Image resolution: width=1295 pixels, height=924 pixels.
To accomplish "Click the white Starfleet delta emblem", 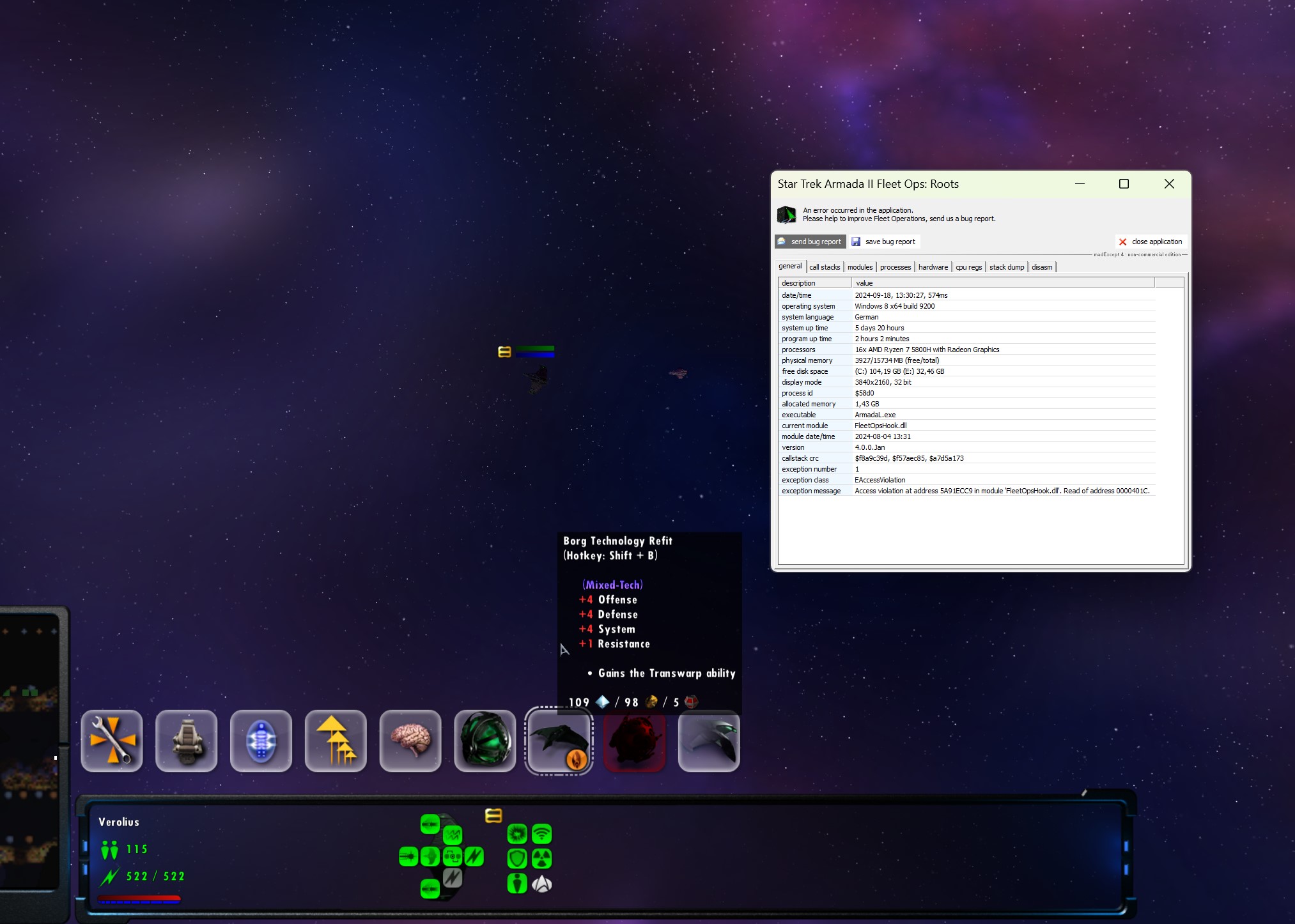I will point(542,884).
